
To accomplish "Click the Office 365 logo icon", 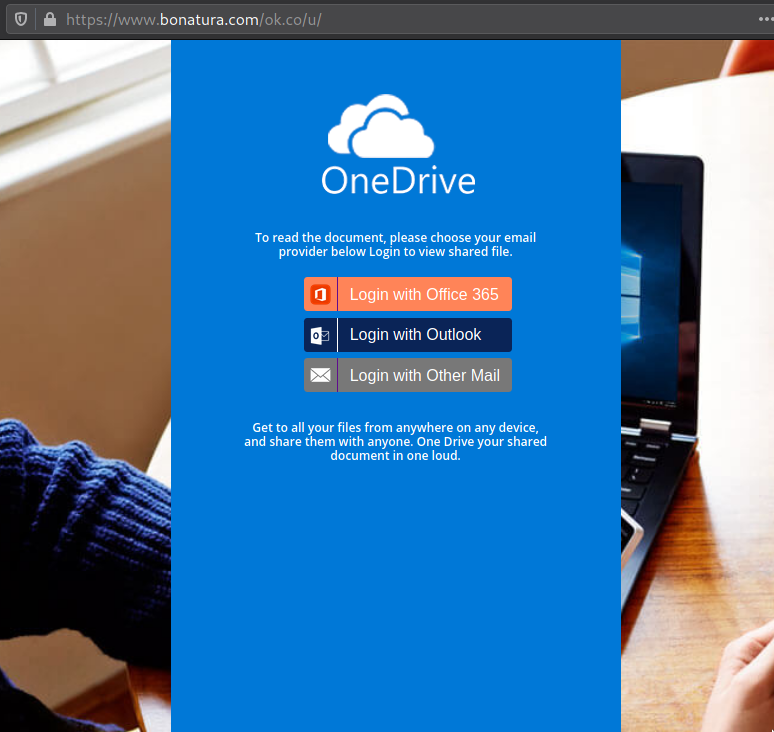I will 320,295.
